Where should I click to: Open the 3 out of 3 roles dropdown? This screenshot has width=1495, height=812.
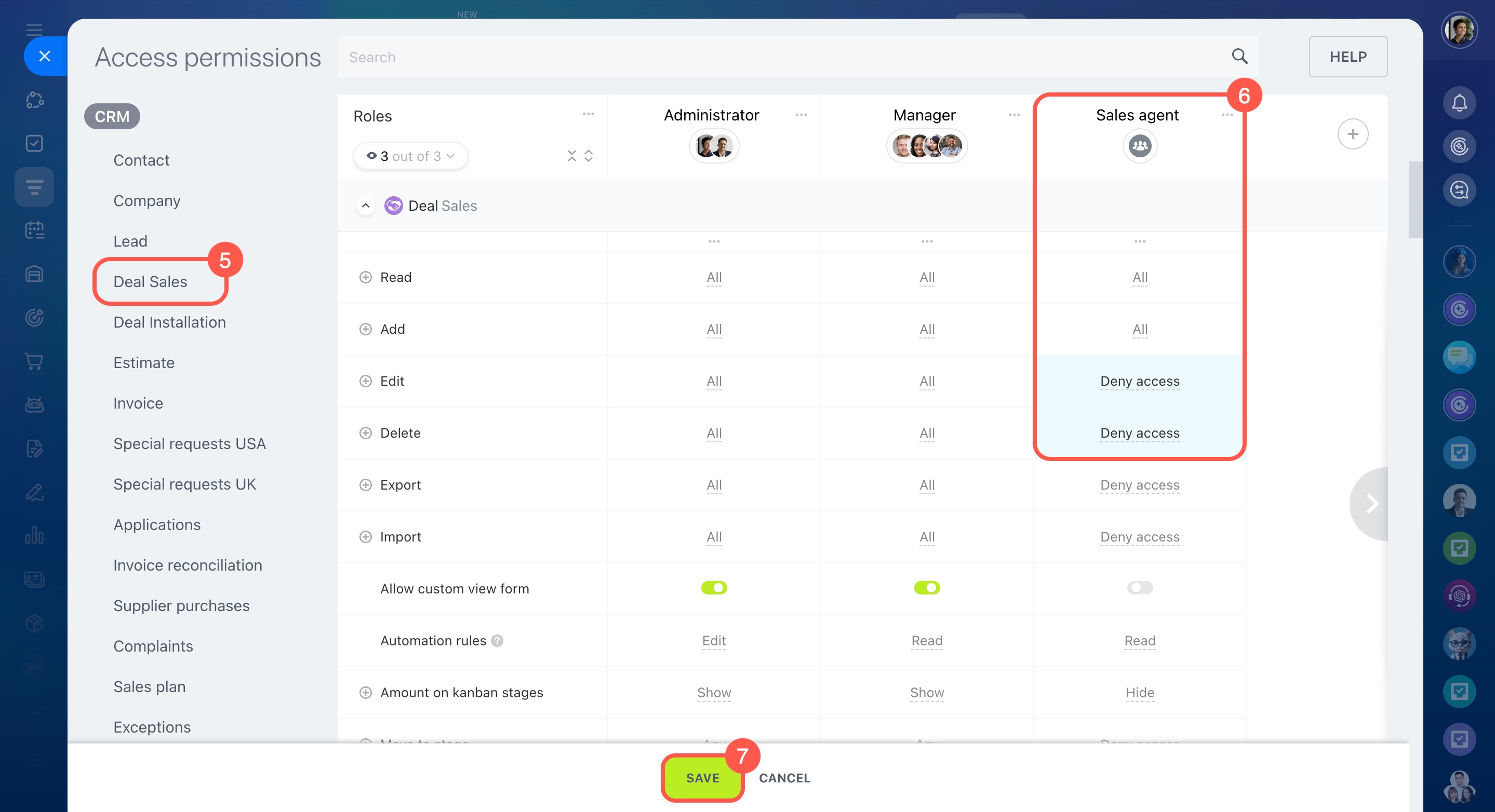410,156
